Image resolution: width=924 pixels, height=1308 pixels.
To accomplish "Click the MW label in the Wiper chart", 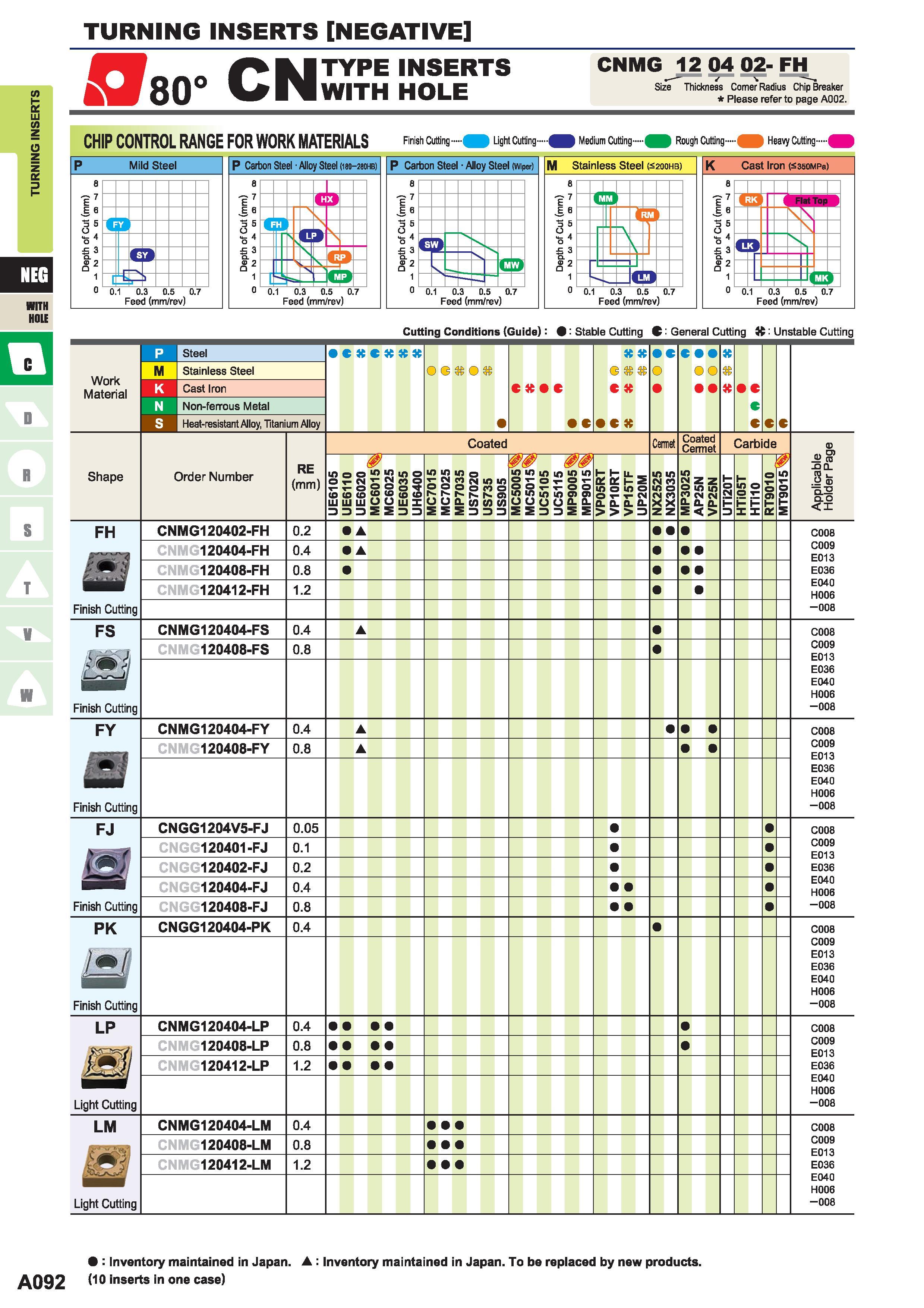I will (511, 265).
